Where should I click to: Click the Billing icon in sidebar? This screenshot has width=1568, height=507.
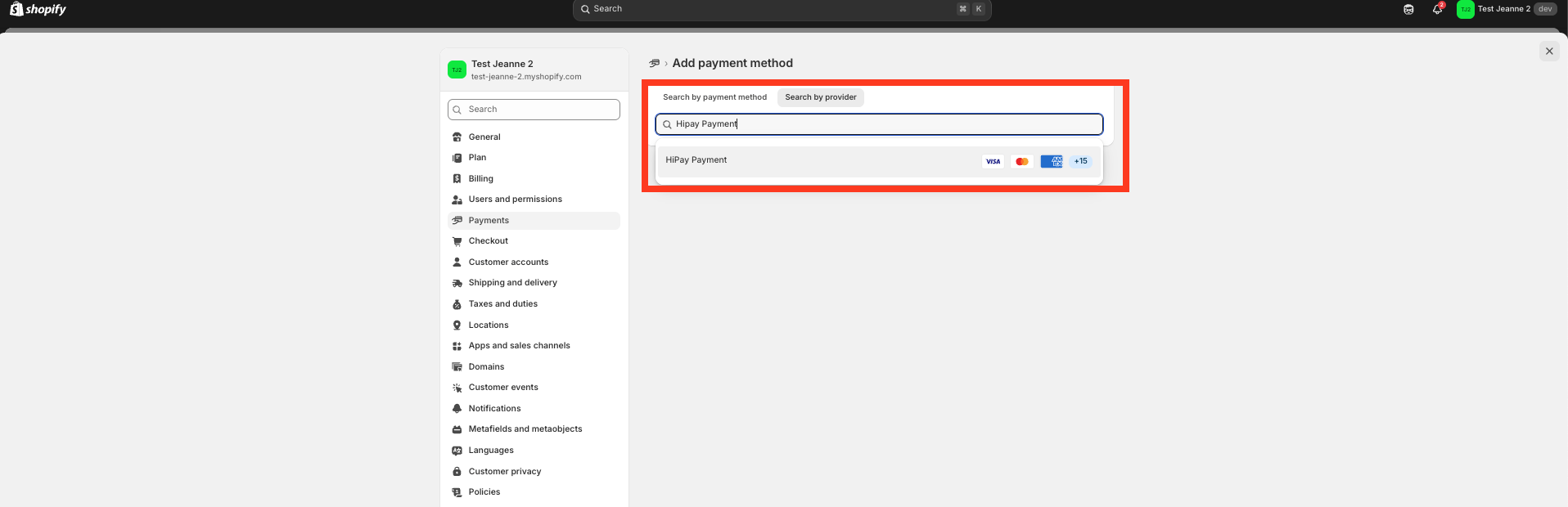click(457, 179)
